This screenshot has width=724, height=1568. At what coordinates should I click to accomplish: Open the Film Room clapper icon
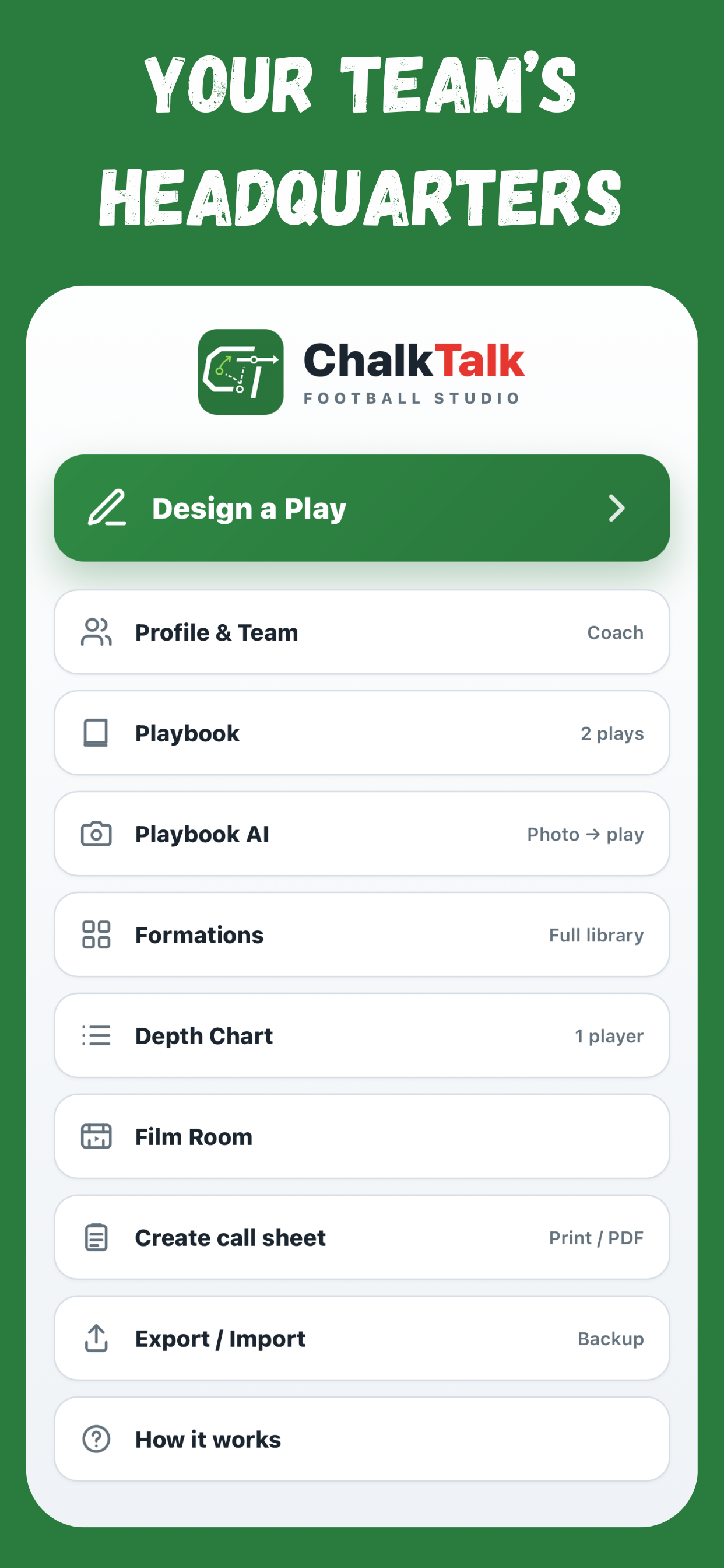tap(96, 1136)
